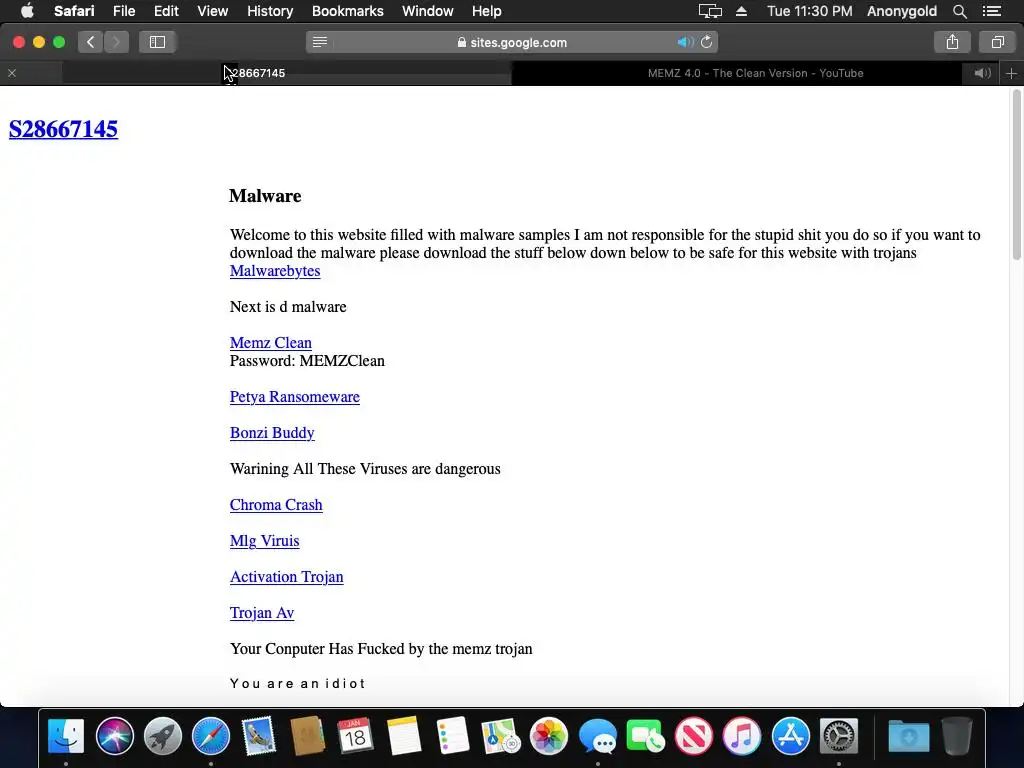
Task: Open the Malwarebytes link
Action: [x=275, y=271]
